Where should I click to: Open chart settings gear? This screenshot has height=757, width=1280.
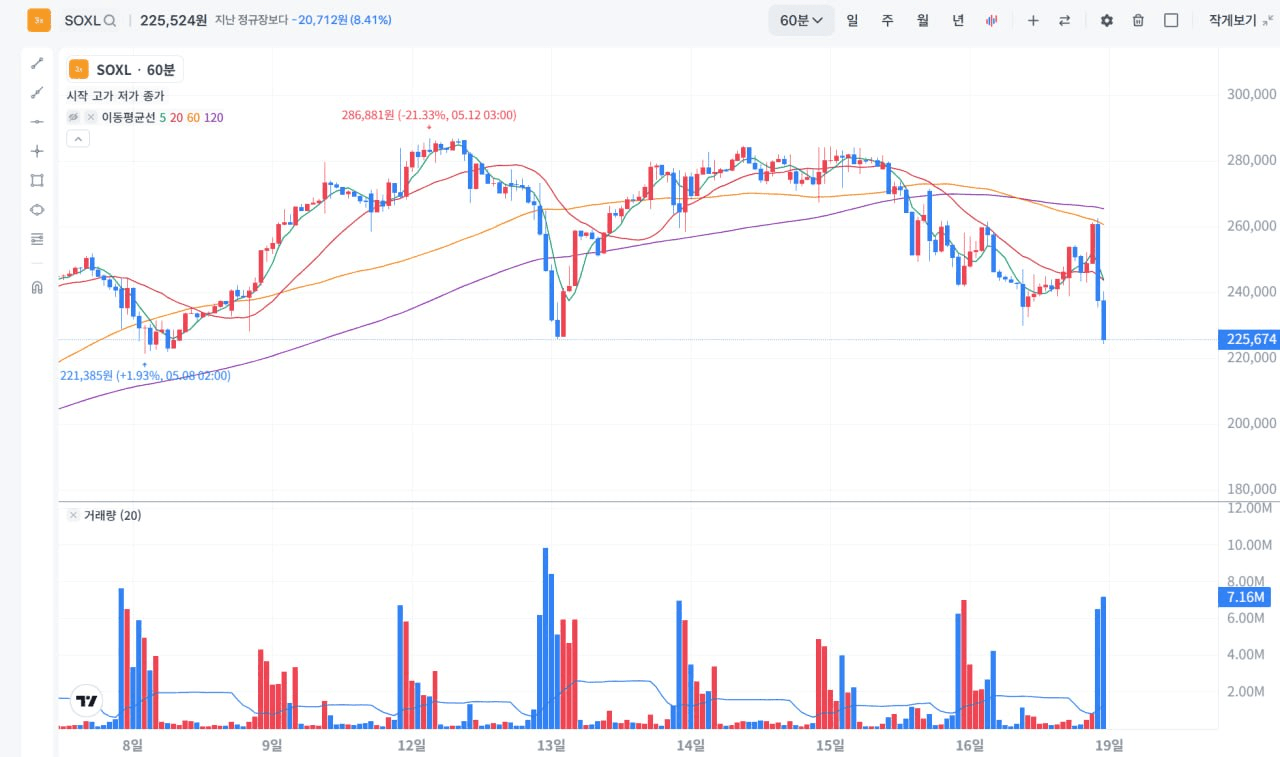pos(1106,20)
